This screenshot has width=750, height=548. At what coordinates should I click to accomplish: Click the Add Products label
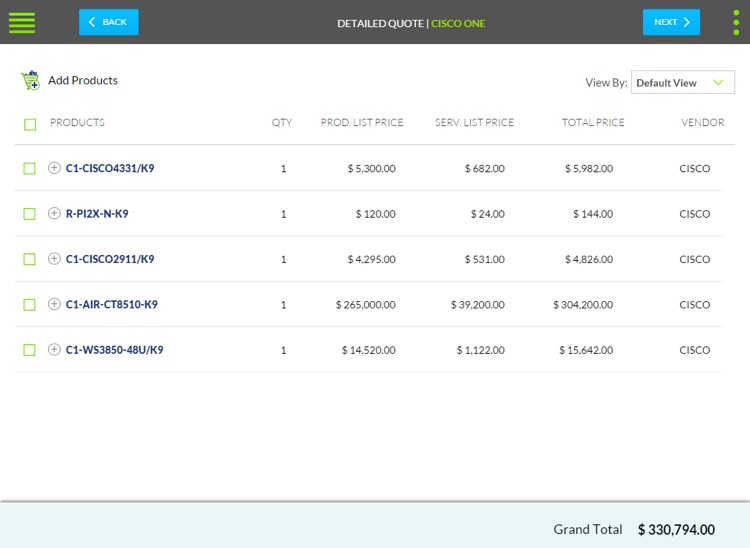point(83,80)
